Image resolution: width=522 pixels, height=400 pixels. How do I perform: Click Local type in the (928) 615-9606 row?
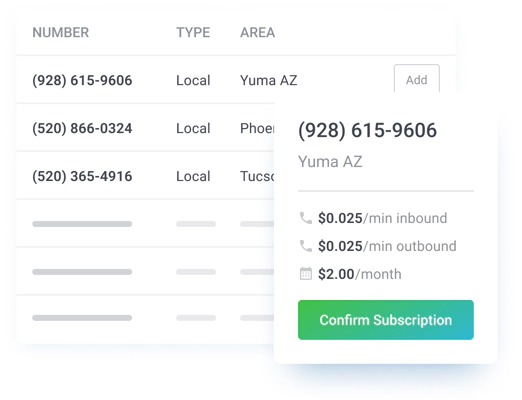click(x=193, y=80)
